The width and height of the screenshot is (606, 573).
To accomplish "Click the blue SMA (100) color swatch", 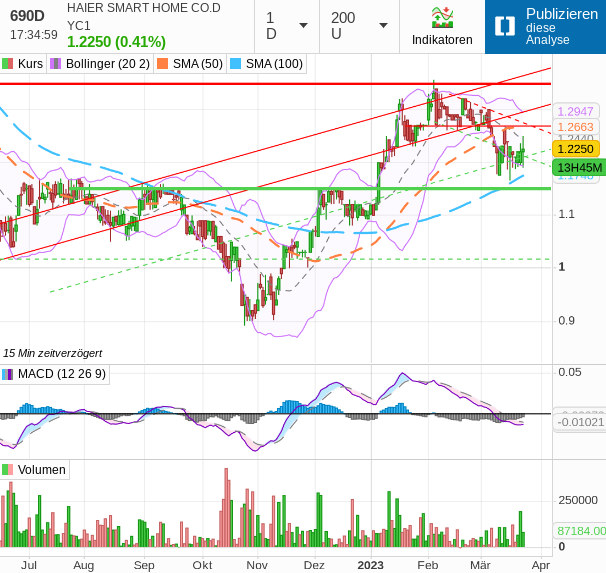I will coord(235,64).
